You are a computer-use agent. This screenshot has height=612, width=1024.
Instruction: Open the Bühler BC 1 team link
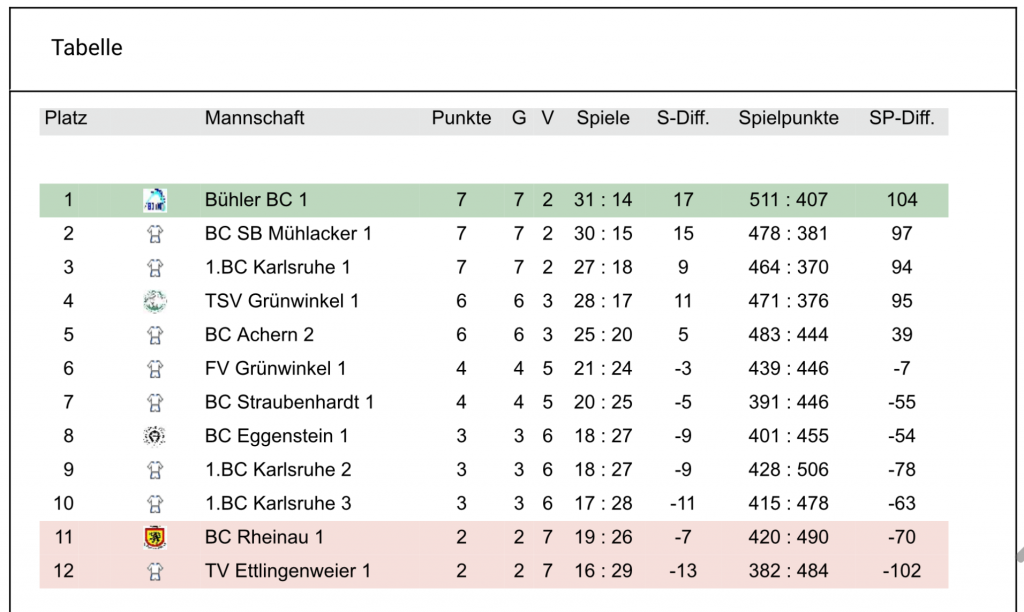point(256,199)
